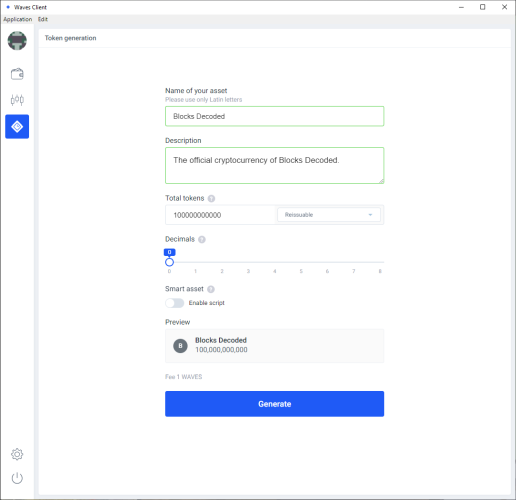This screenshot has height=500, width=516.
Task: Click the B asset logo in preview
Action: click(x=180, y=346)
